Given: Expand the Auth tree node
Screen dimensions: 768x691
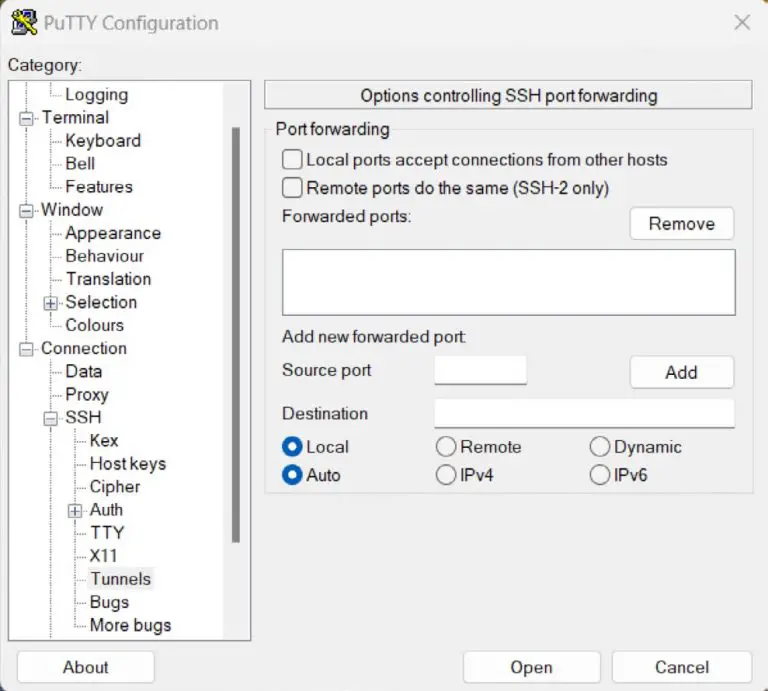Looking at the screenshot, I should click(75, 511).
